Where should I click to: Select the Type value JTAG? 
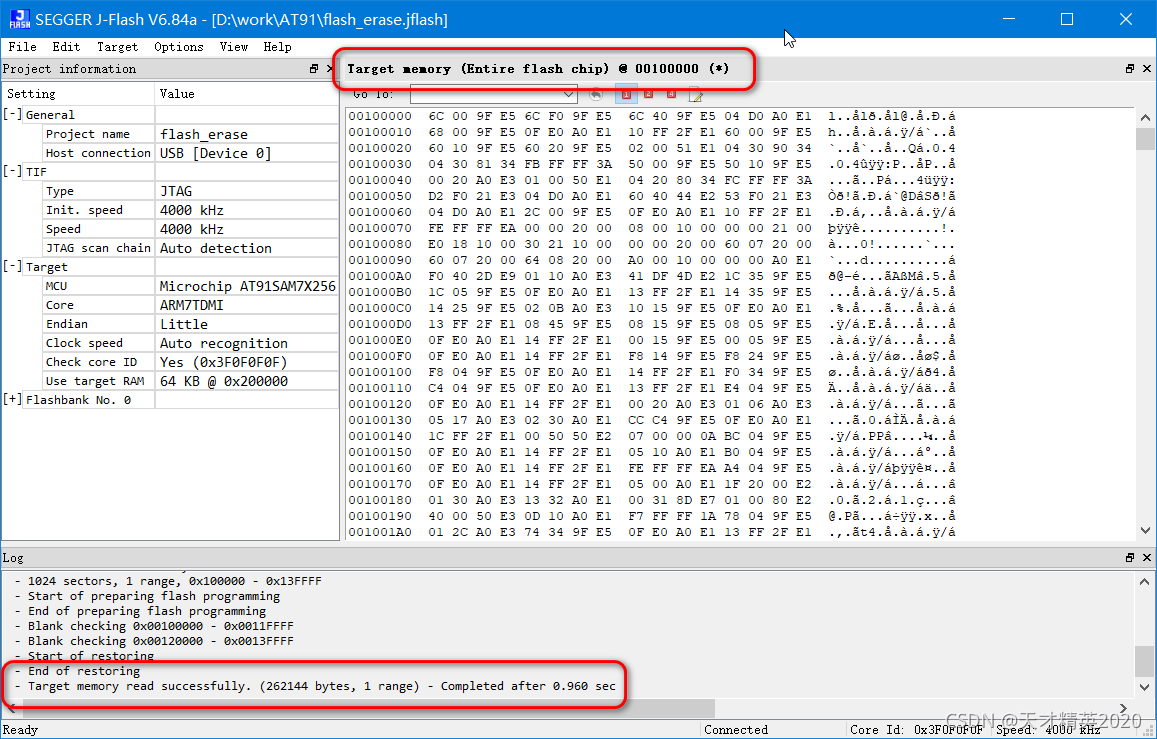pos(176,191)
